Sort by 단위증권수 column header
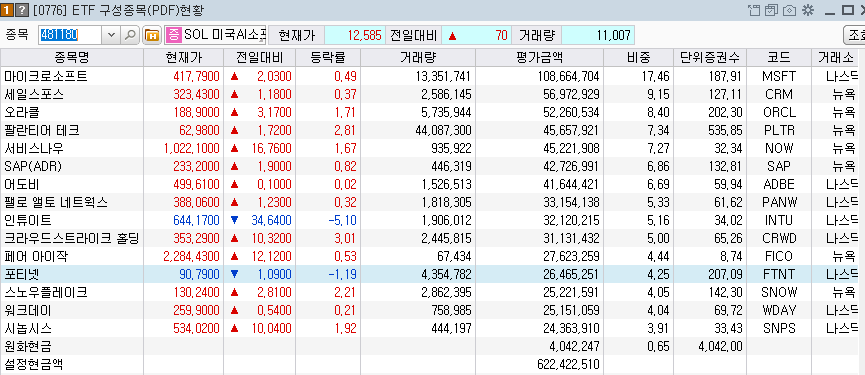 pyautogui.click(x=710, y=57)
